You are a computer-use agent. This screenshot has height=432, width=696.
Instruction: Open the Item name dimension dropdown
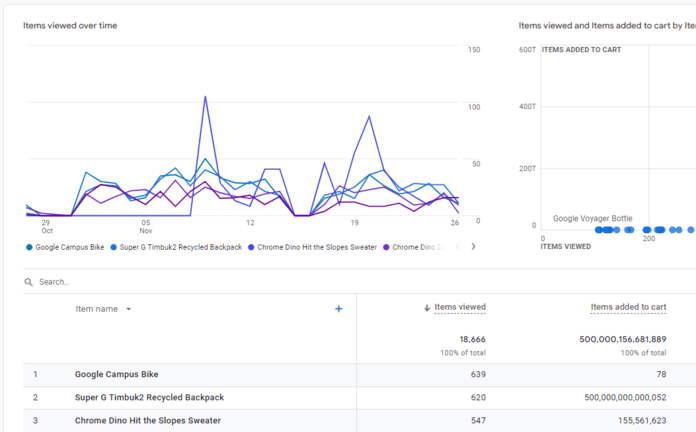128,309
